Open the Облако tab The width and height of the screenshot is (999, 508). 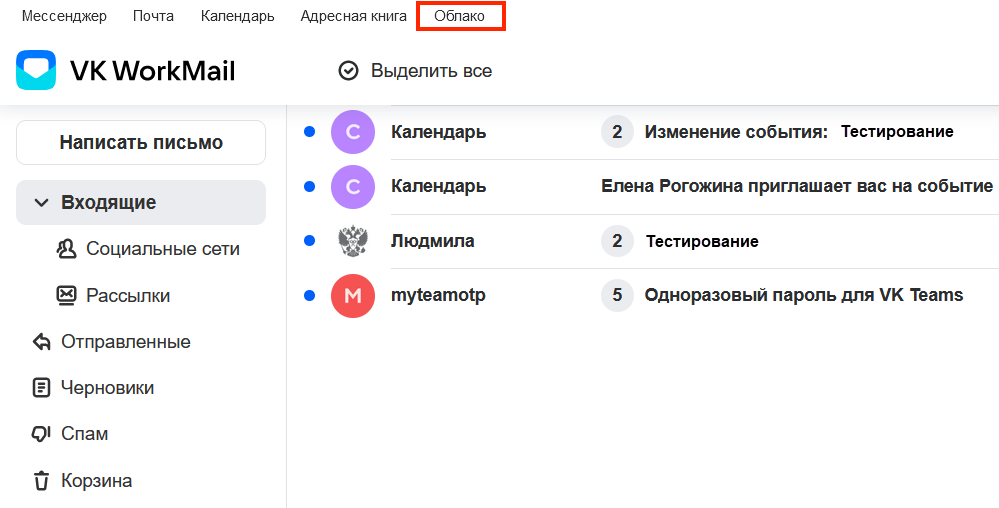click(x=460, y=16)
